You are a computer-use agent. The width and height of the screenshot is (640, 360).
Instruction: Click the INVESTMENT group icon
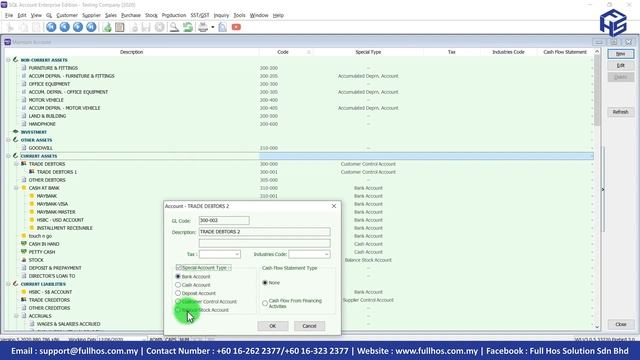point(16,132)
